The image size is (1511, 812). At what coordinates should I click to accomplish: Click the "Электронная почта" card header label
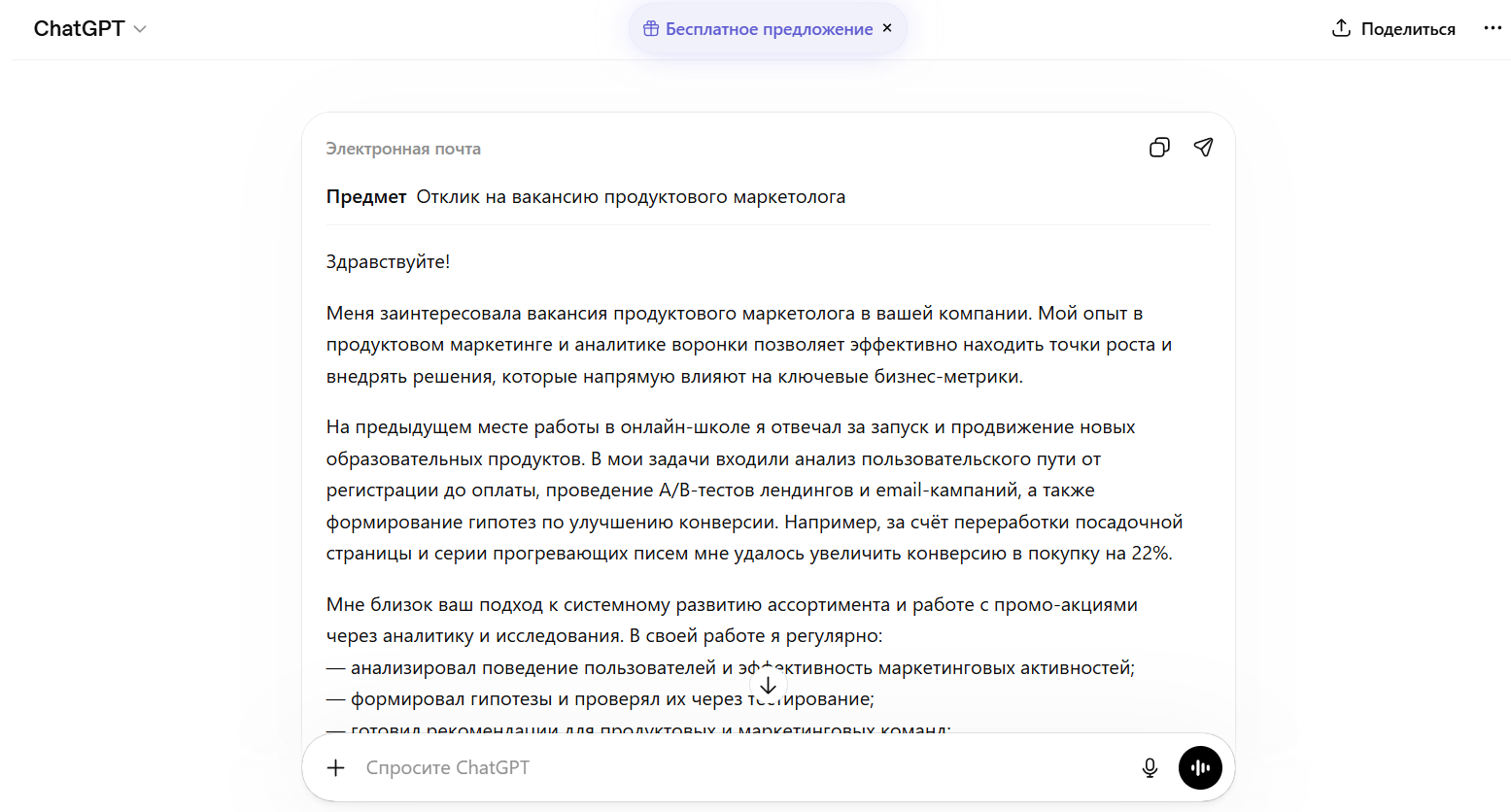pos(403,149)
